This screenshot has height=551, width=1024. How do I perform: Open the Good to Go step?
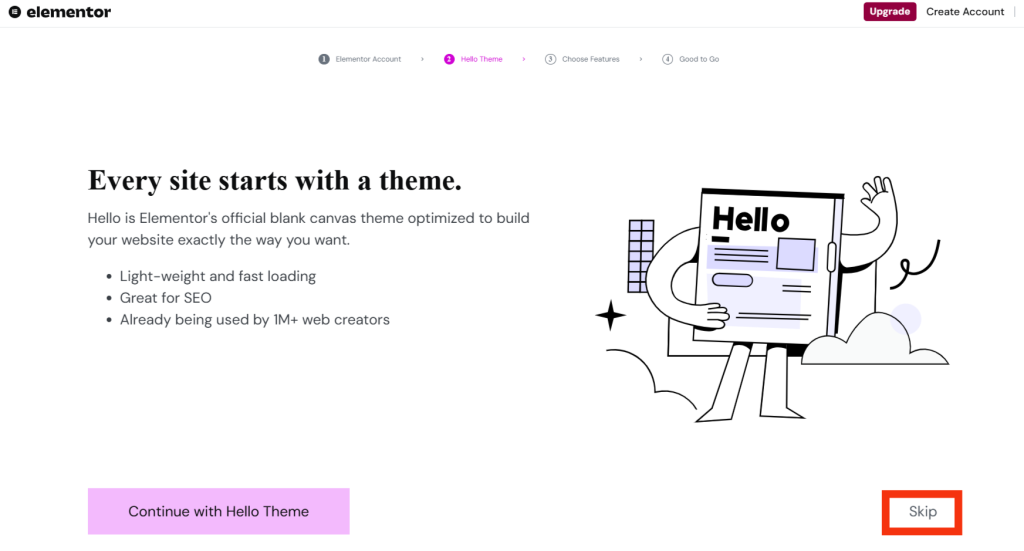coord(699,59)
